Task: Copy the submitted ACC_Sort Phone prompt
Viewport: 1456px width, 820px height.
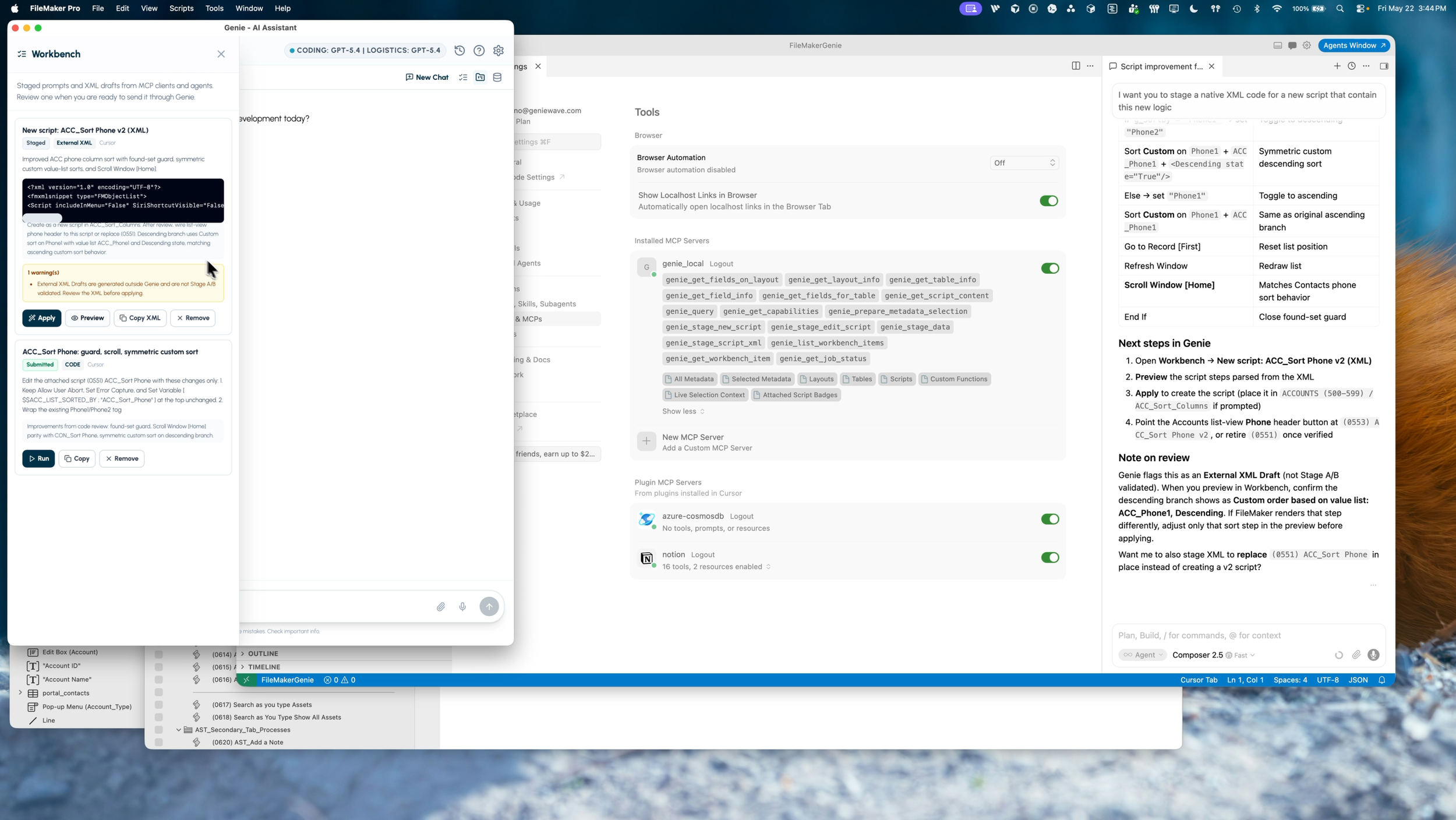Action: tap(77, 458)
